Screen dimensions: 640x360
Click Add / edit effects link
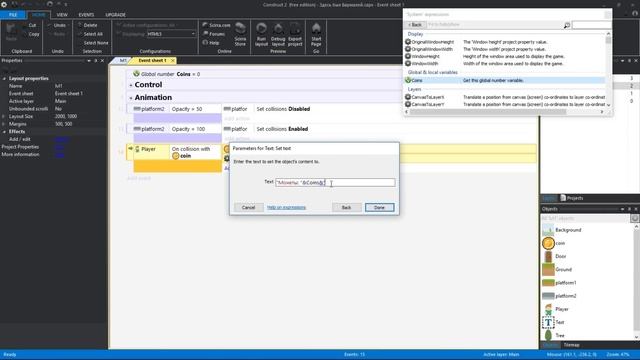[61, 140]
